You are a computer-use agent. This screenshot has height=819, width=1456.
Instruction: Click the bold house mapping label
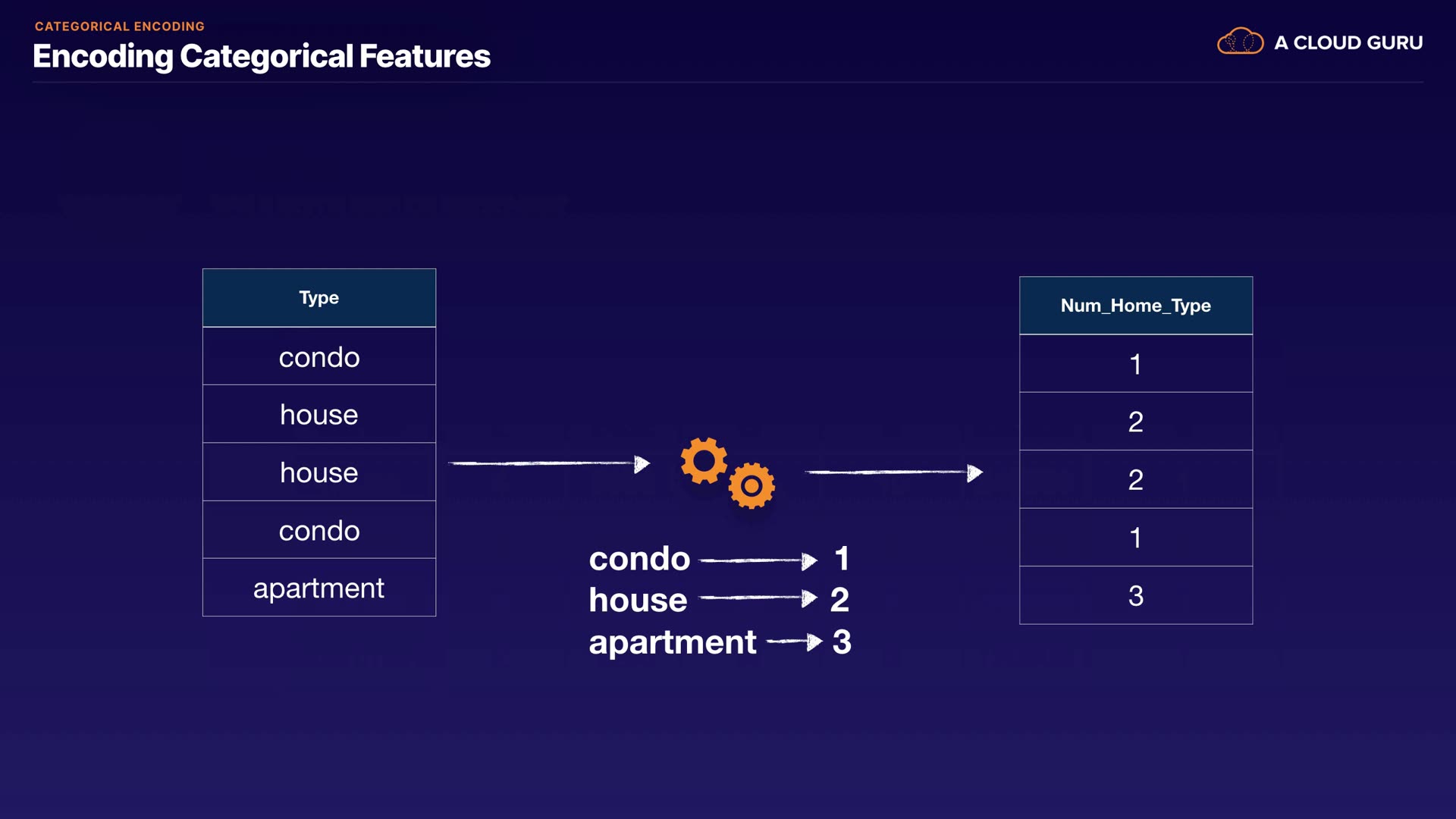tap(638, 600)
